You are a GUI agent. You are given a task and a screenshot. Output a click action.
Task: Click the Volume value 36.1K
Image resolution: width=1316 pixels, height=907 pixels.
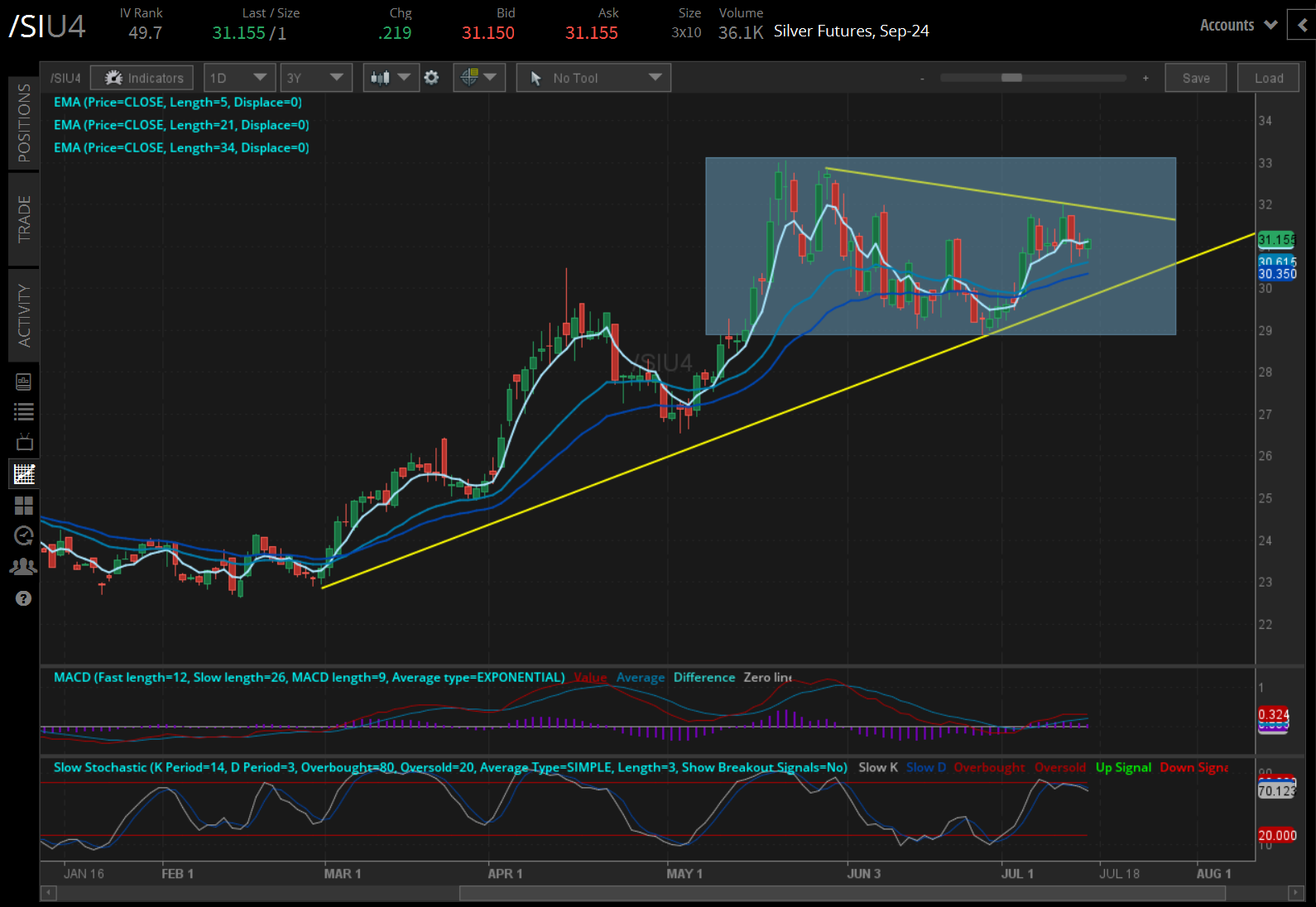tap(741, 33)
